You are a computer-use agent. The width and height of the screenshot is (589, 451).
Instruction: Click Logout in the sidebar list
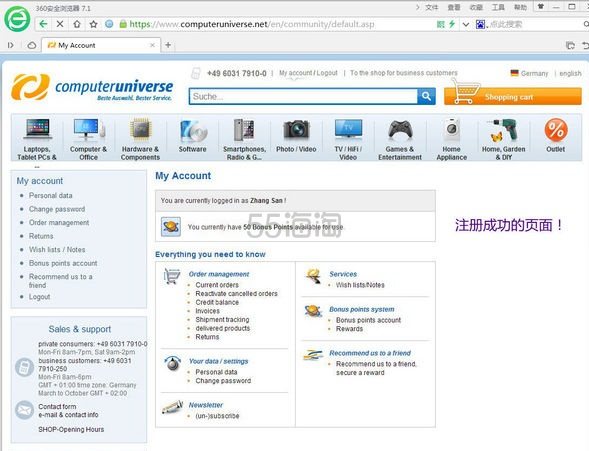point(39,297)
